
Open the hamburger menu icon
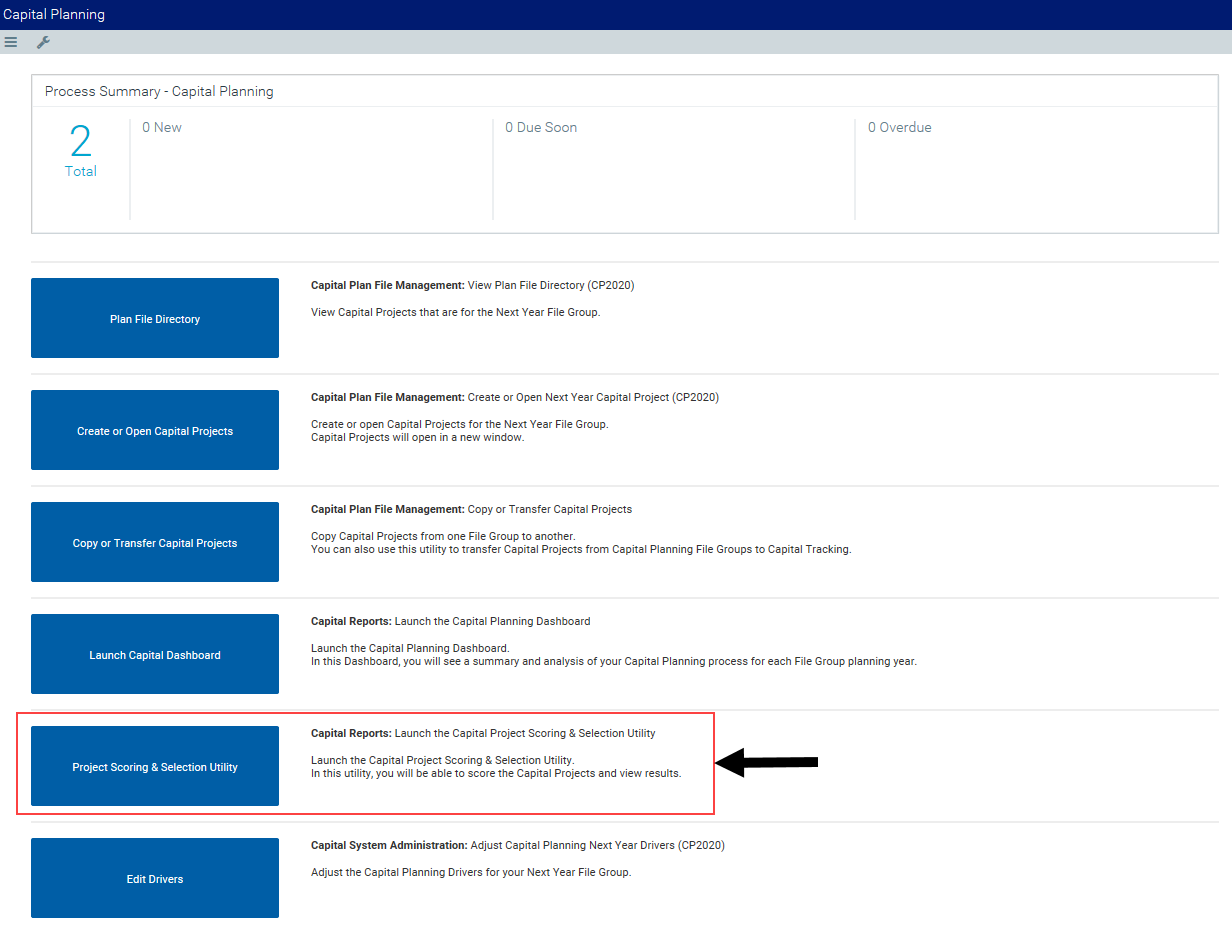[x=11, y=42]
